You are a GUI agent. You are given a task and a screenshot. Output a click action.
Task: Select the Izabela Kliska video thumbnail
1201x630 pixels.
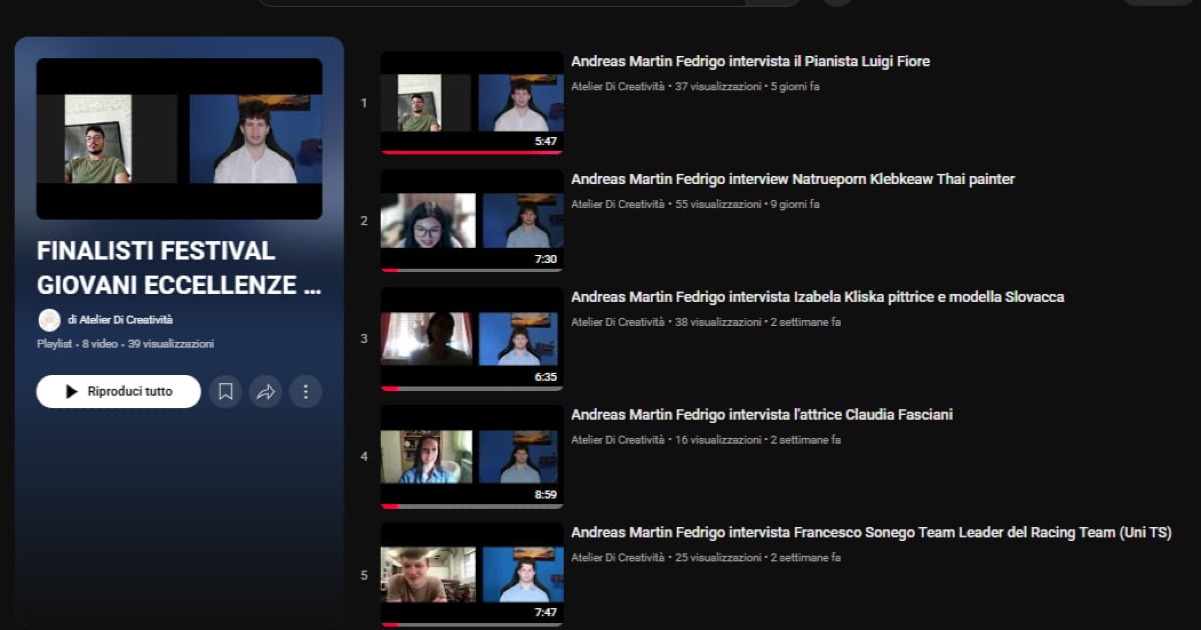pos(471,339)
